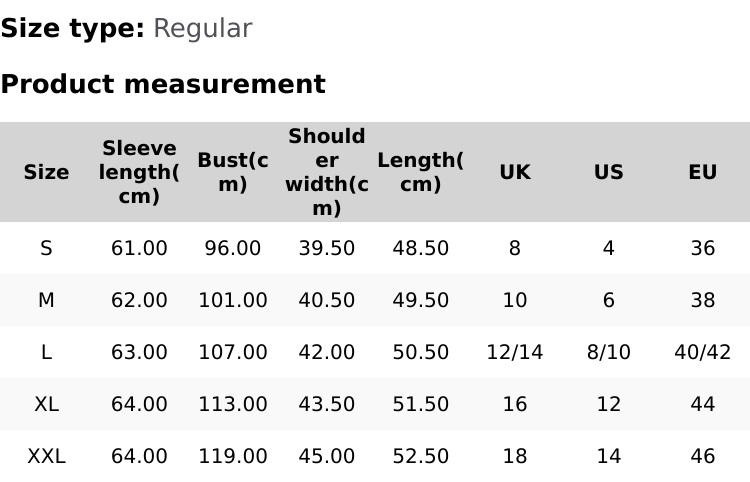Image resolution: width=750 pixels, height=482 pixels.
Task: Click the Bust(cm) column header
Action: (233, 172)
